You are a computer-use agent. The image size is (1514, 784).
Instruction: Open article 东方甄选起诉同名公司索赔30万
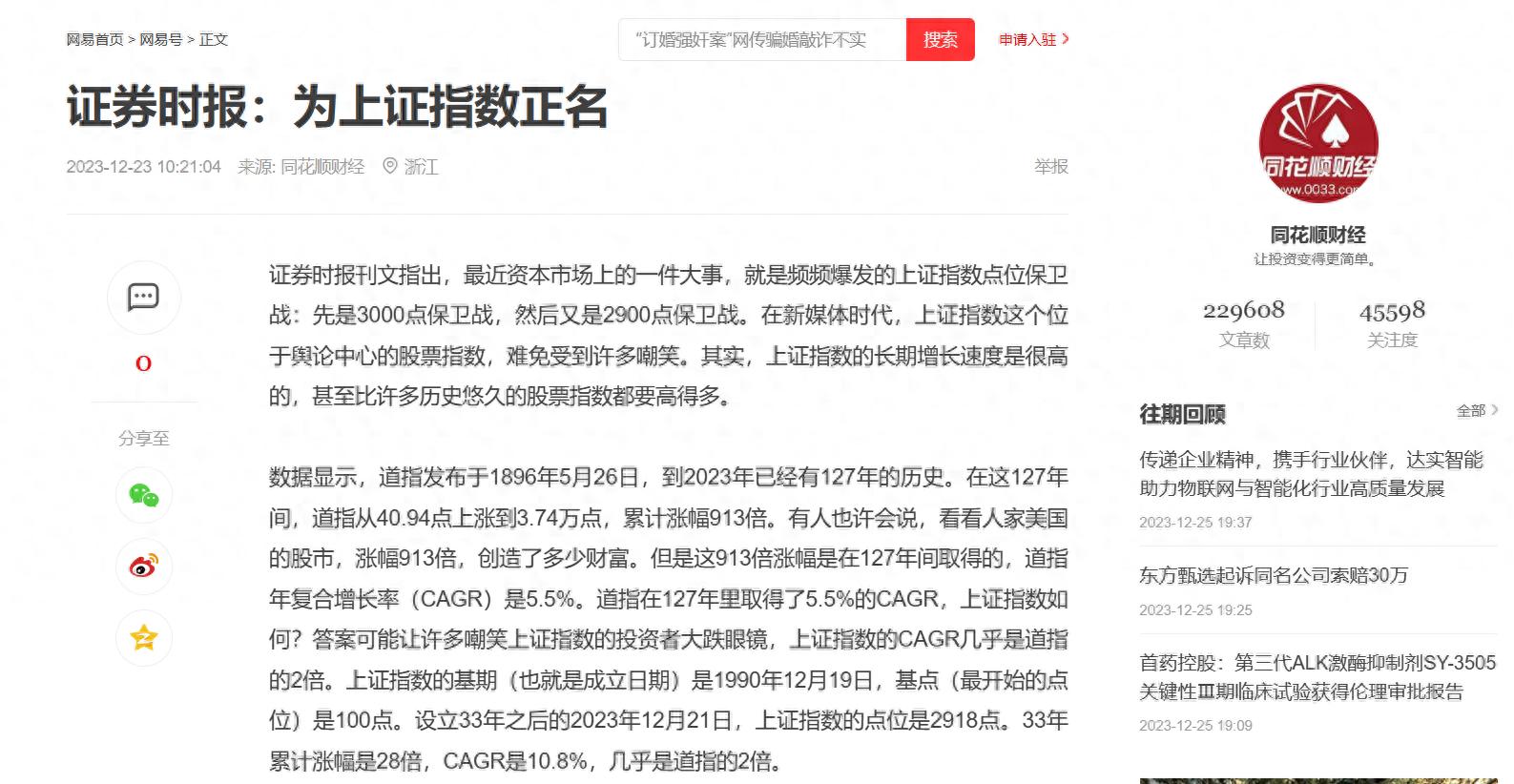[1274, 575]
